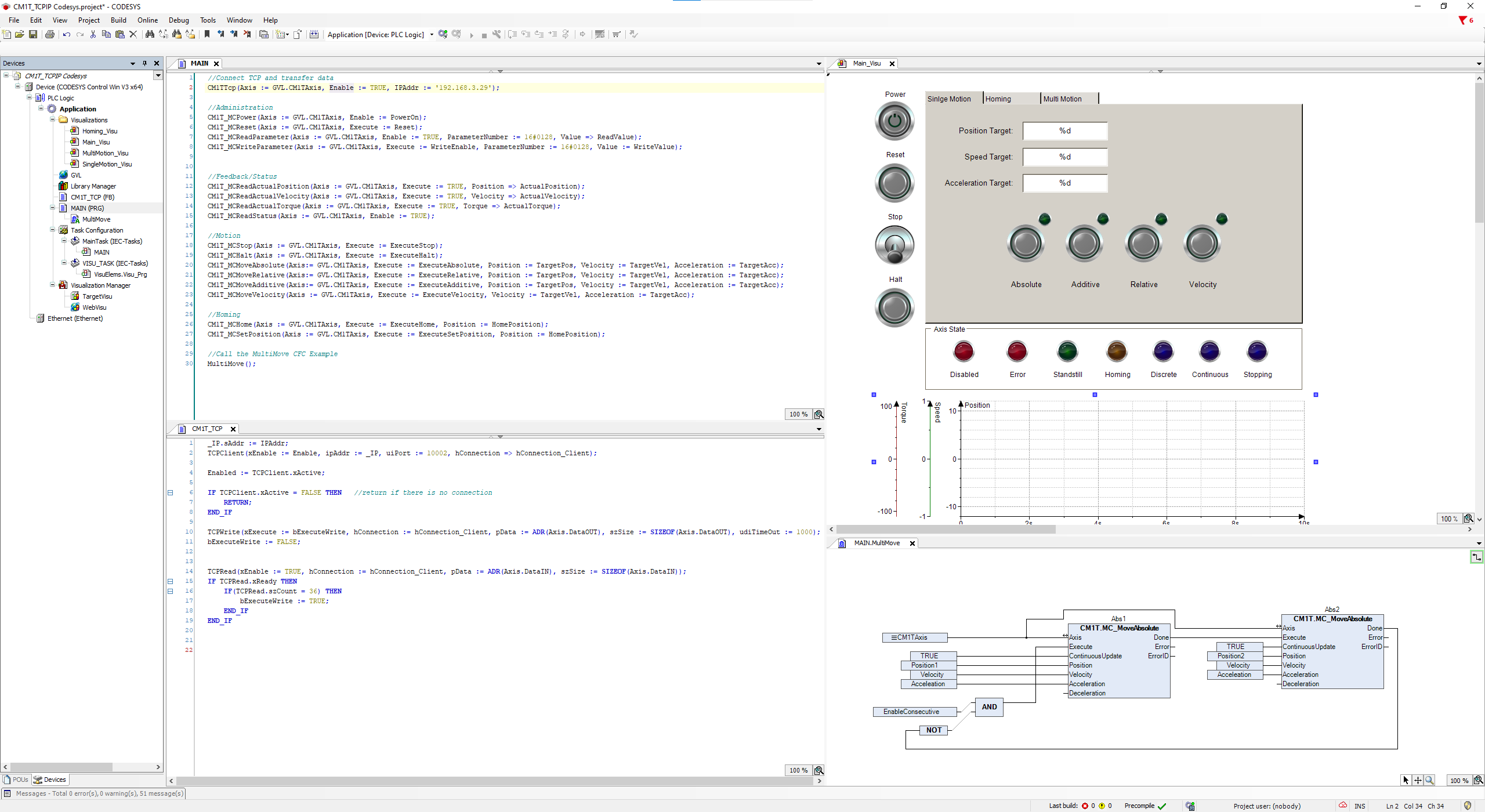The height and width of the screenshot is (812, 1485).
Task: Click the Undo arrow icon
Action: point(66,35)
